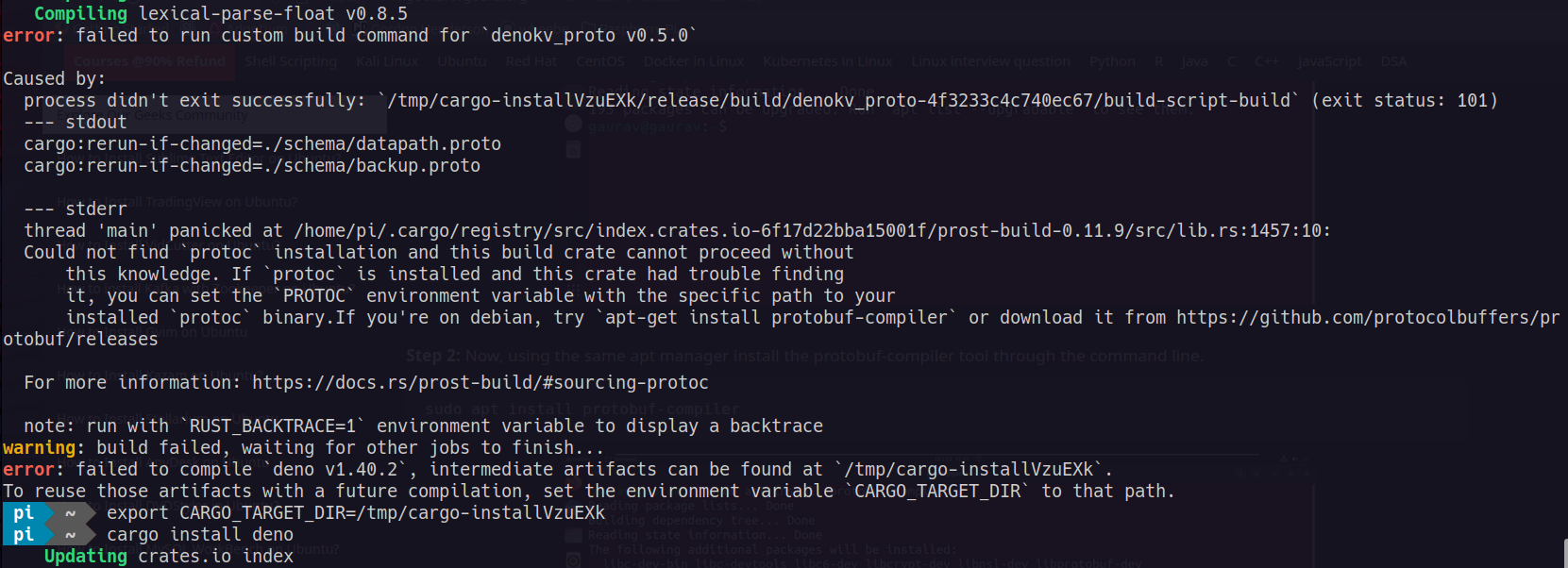Click the '--- stderr' header

click(x=76, y=209)
